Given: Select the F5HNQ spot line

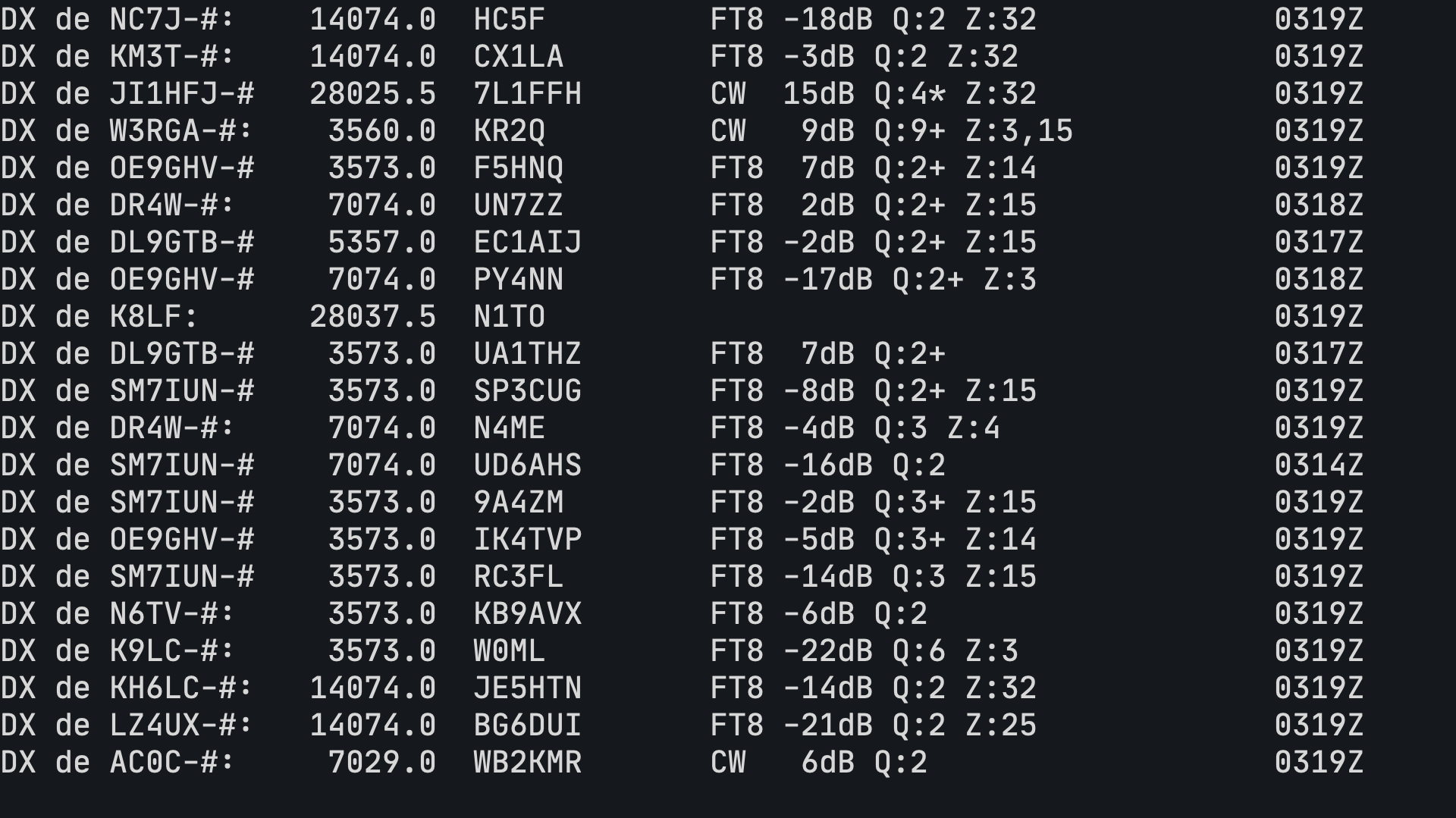Looking at the screenshot, I should coord(682,168).
